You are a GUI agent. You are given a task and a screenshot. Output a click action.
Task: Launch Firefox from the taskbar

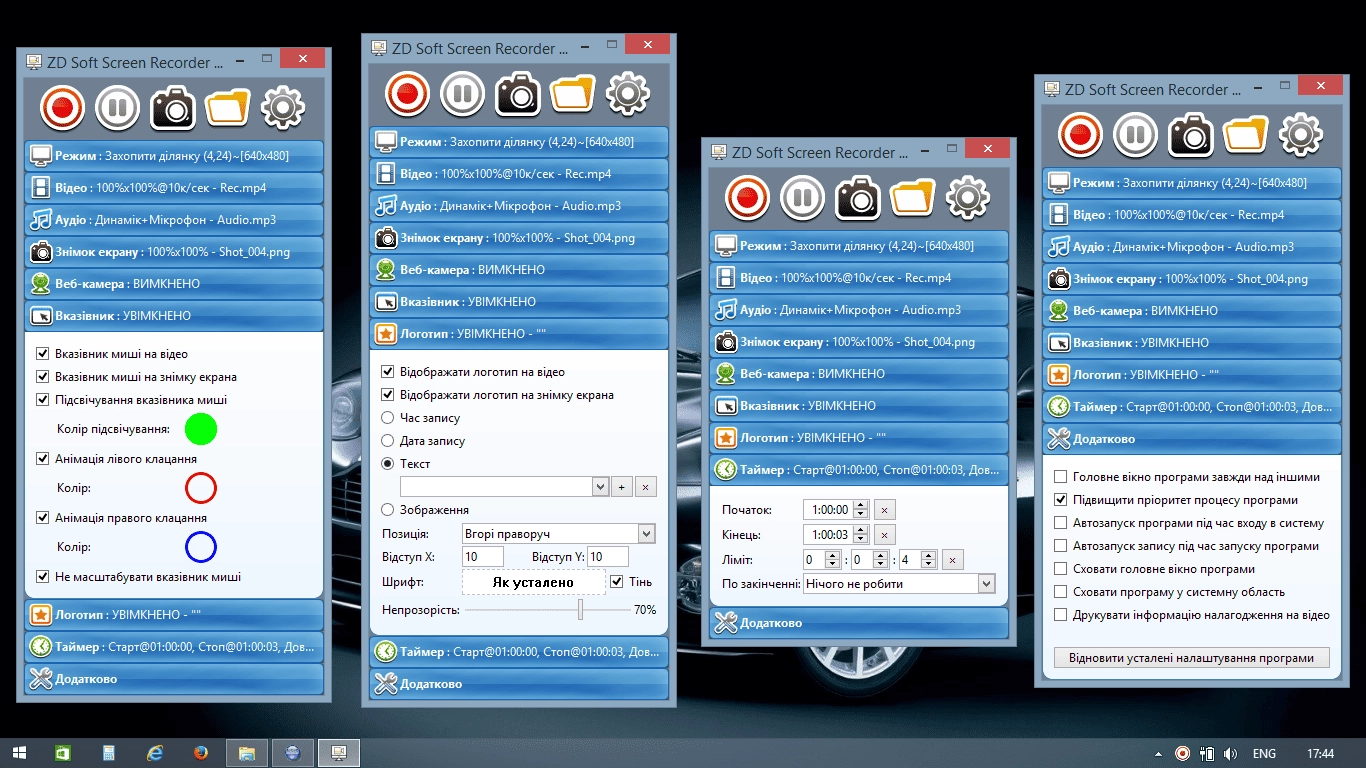200,753
